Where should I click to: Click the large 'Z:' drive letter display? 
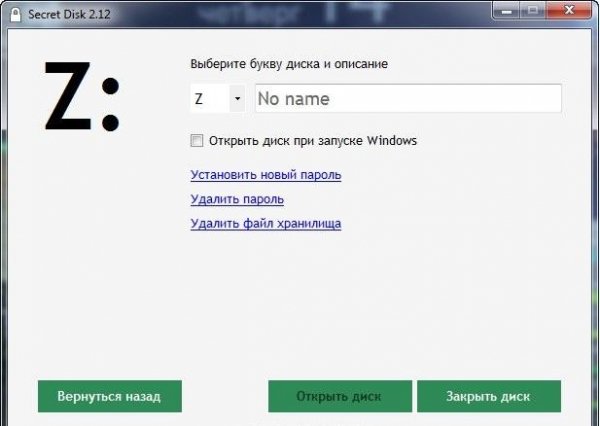tap(82, 96)
